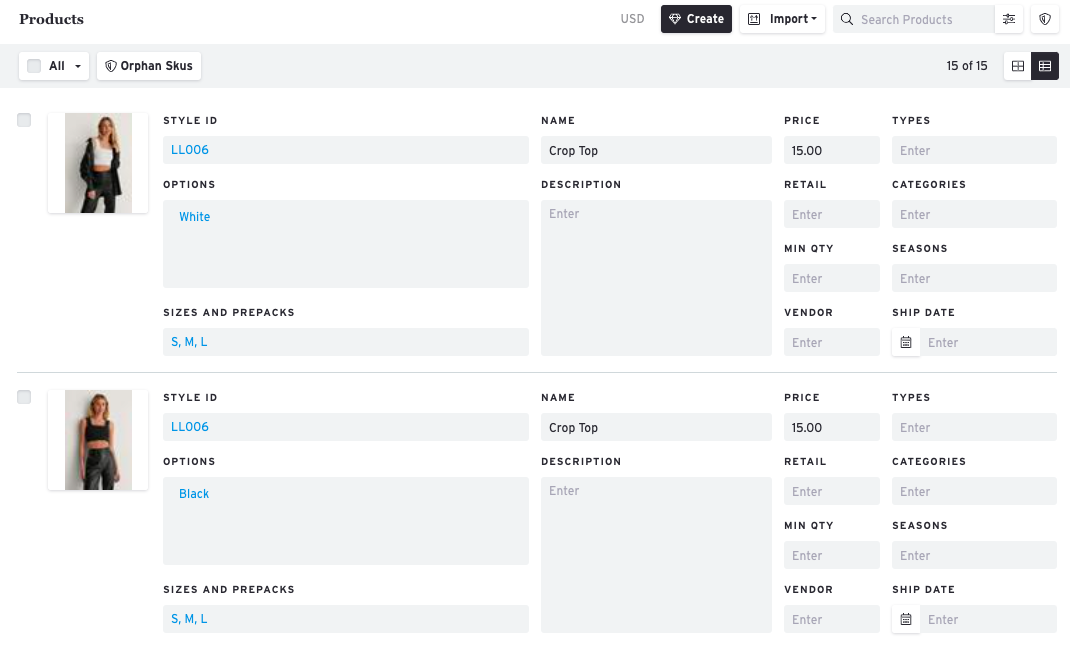Check the Black Crop Top row
1070x648 pixels.
point(24,397)
